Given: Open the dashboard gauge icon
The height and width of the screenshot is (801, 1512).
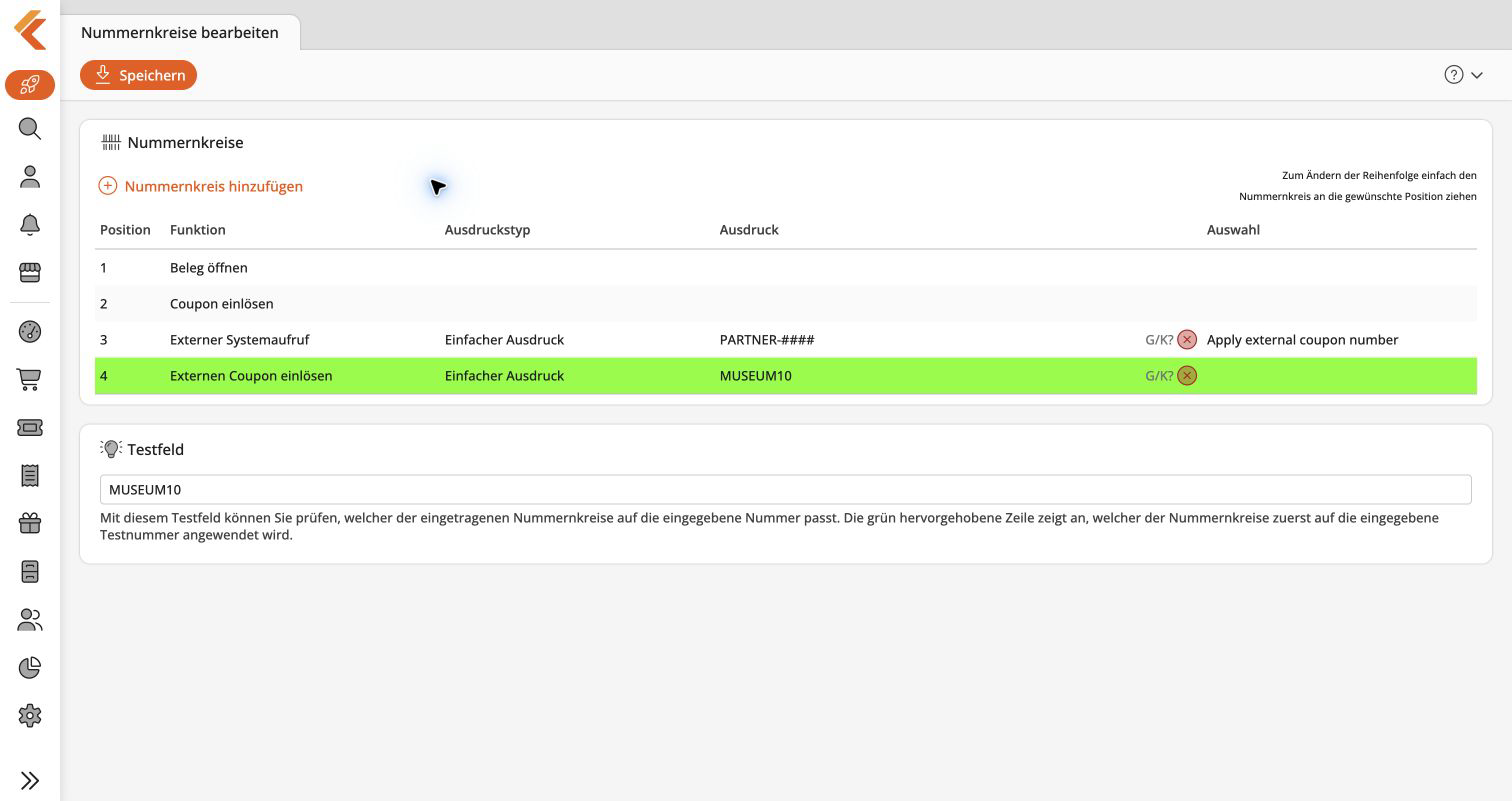Looking at the screenshot, I should [30, 332].
